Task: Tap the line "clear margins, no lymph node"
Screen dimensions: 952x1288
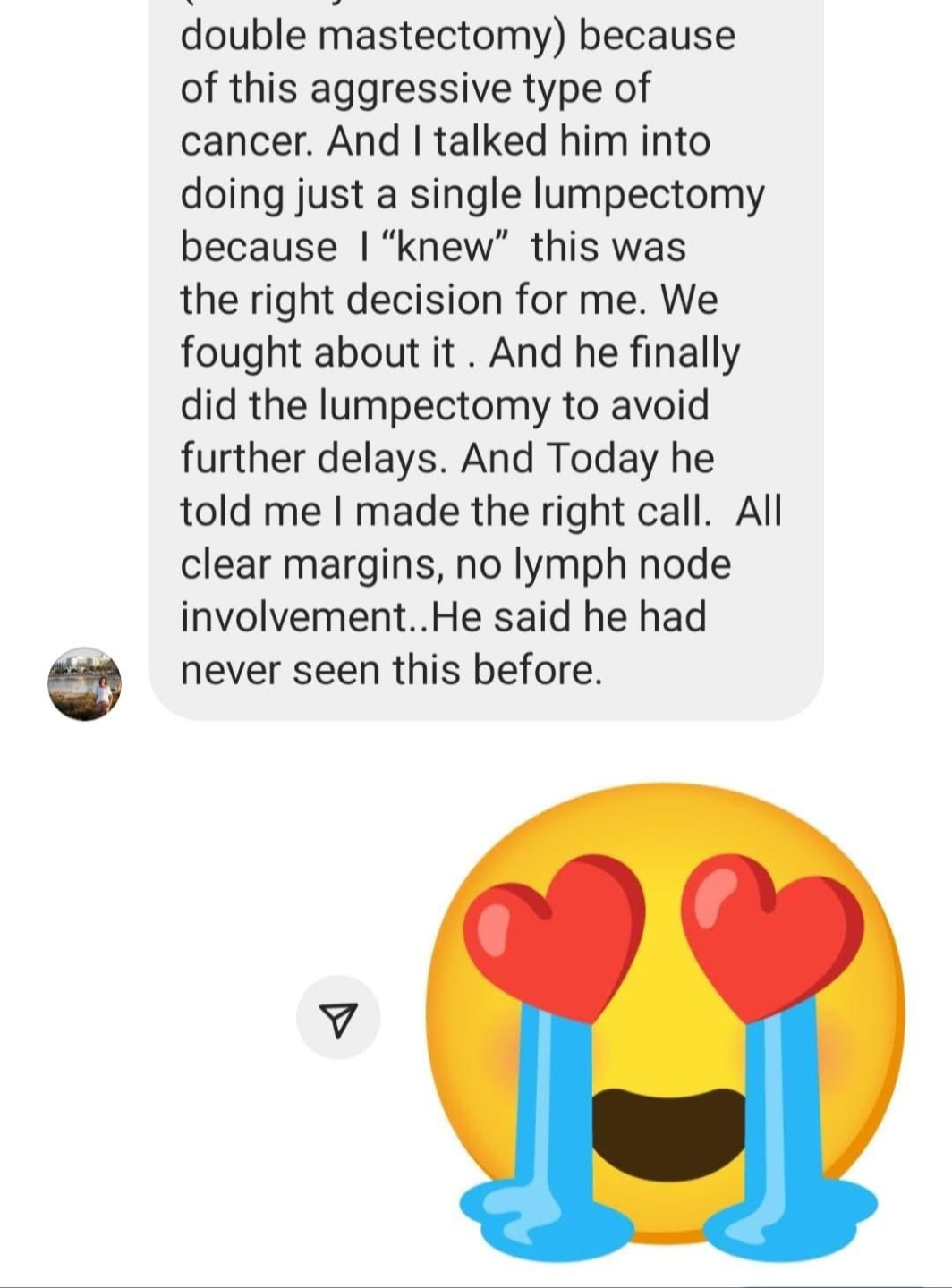Action: pyautogui.click(x=456, y=564)
